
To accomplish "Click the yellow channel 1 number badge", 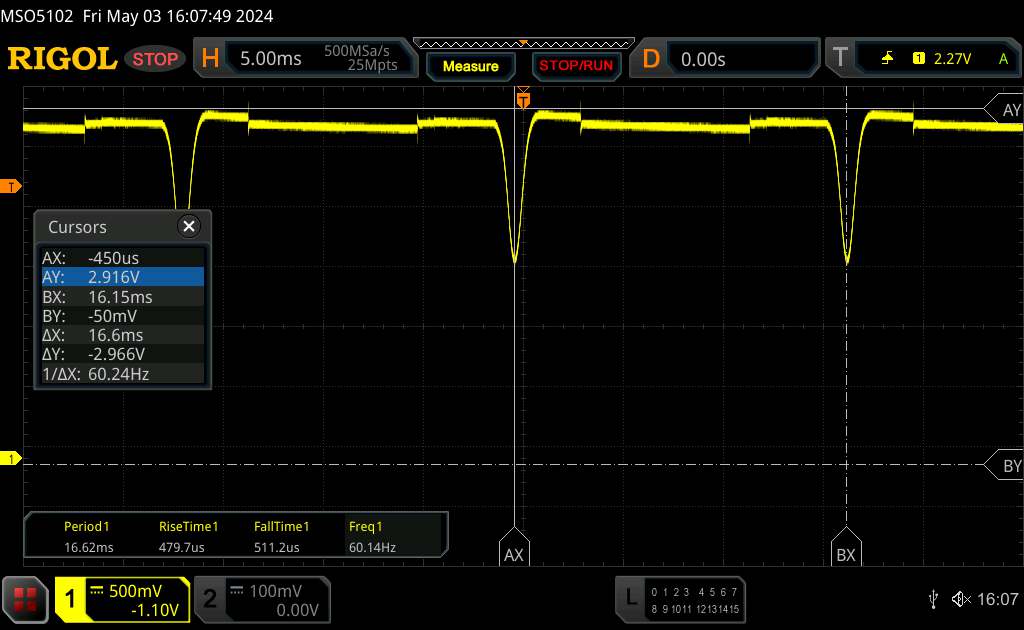I will pos(71,599).
